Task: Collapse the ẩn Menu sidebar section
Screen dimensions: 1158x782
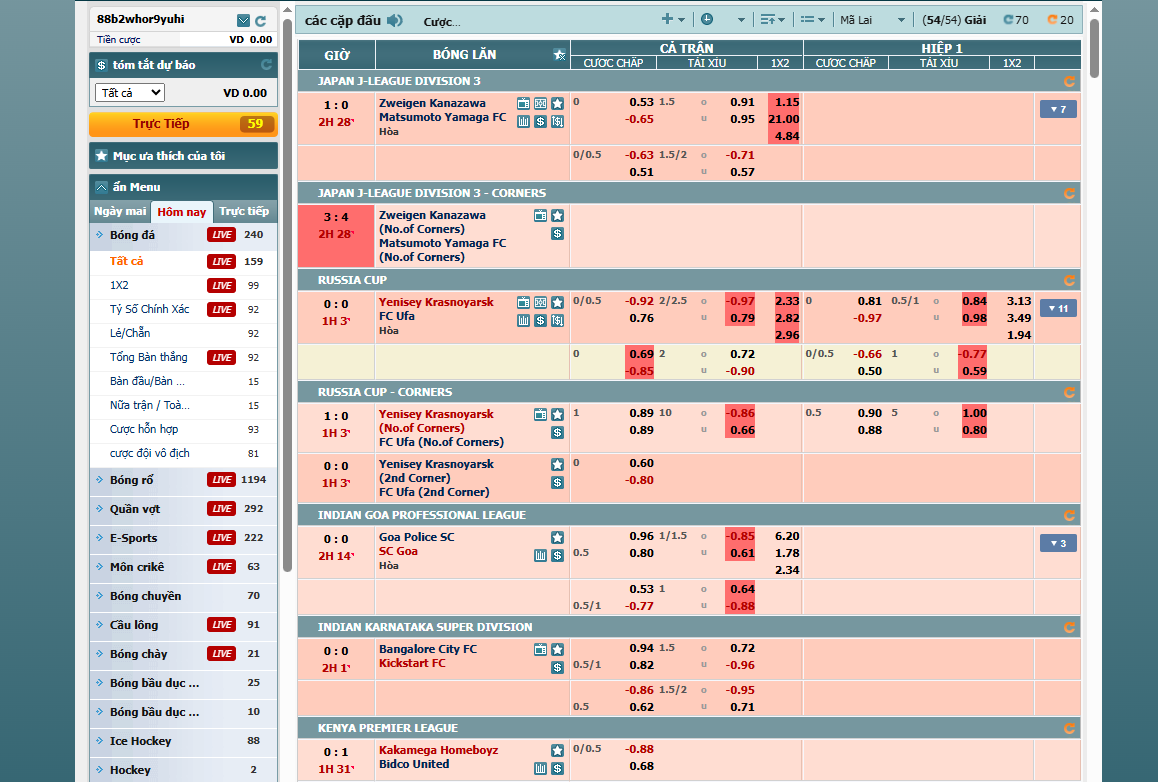Action: pos(102,187)
